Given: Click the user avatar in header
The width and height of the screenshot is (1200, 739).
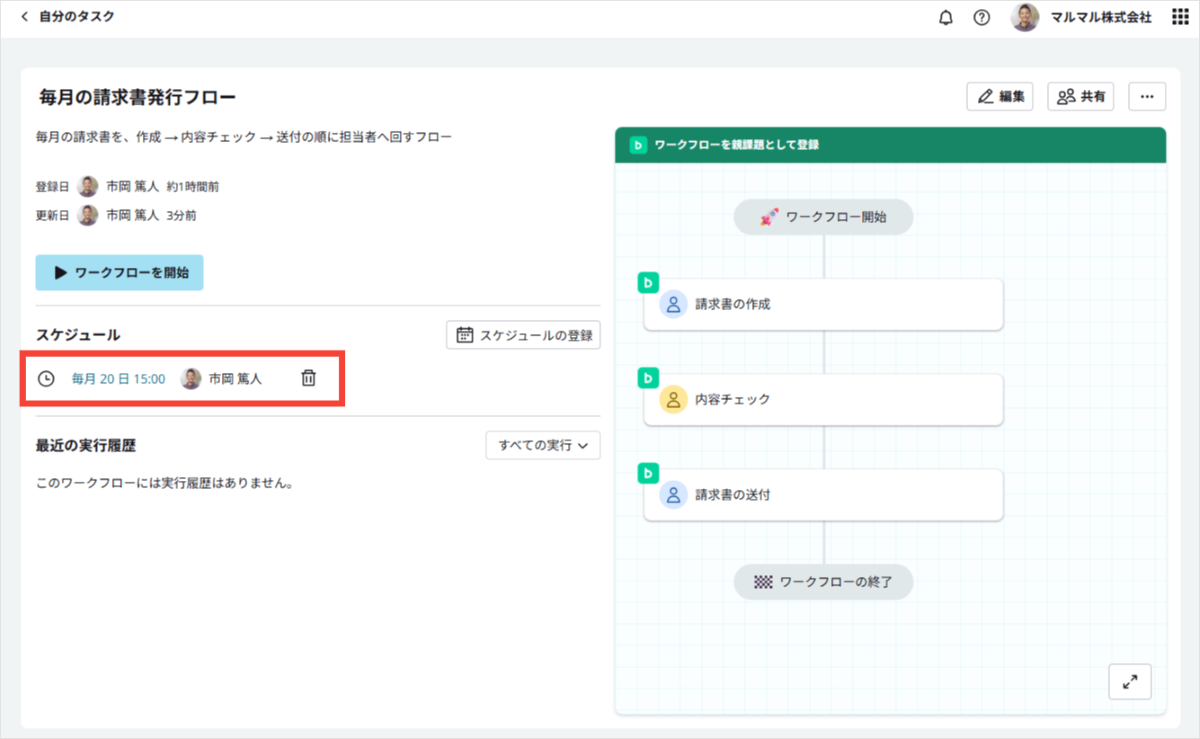Looking at the screenshot, I should point(1025,17).
